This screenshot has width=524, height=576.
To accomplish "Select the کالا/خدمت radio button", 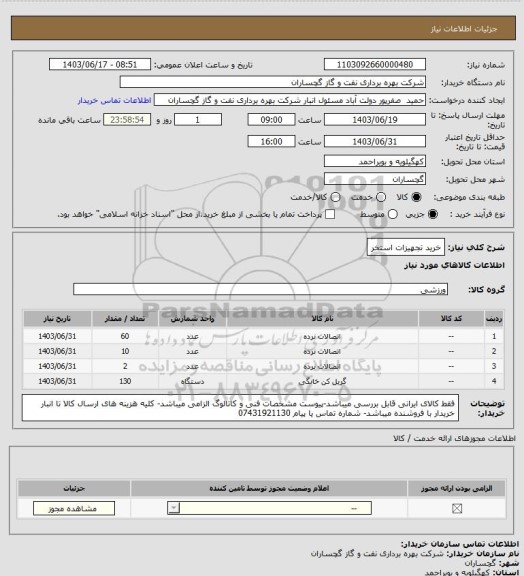I will [x=335, y=197].
